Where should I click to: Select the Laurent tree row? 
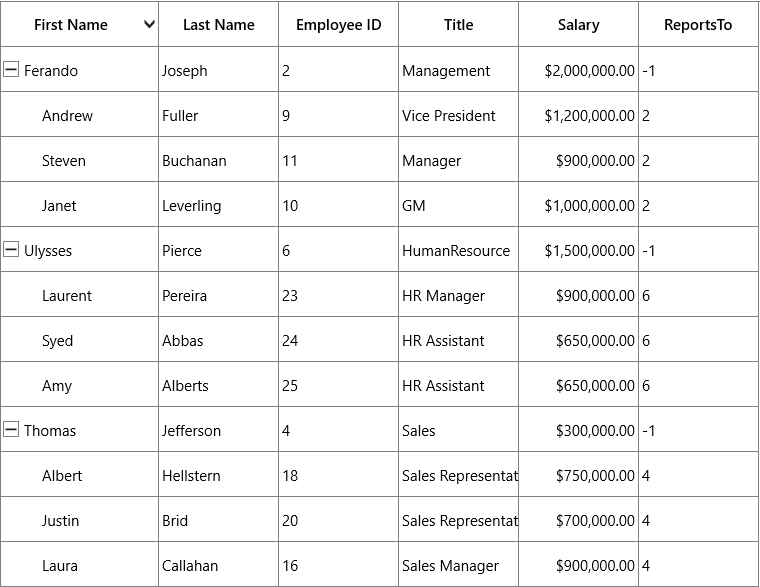coord(379,296)
